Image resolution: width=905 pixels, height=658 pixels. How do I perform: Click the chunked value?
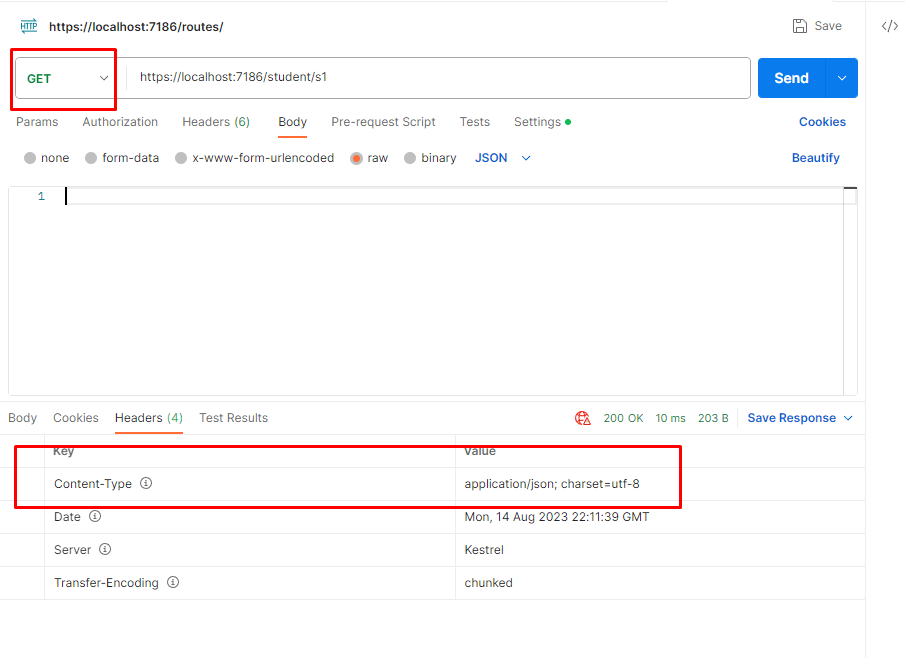point(488,582)
